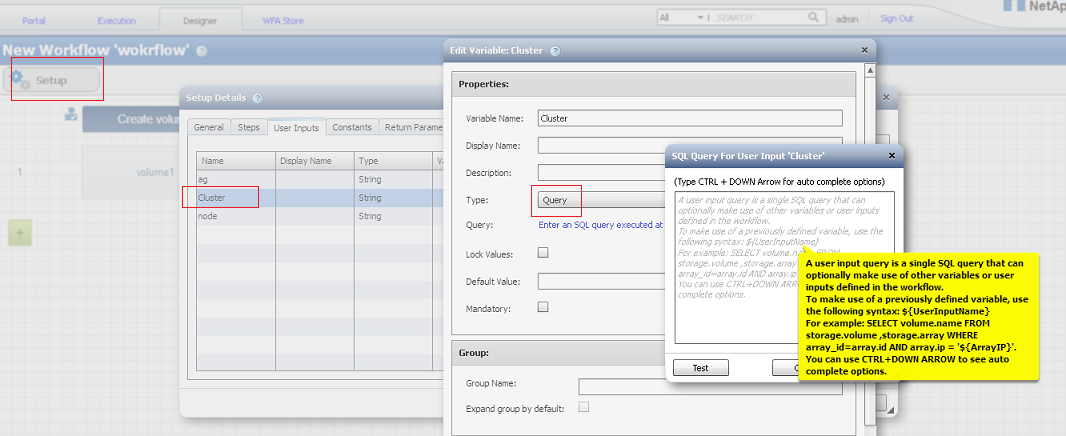Click Edit Variable scrollbar up arrow

tap(870, 70)
